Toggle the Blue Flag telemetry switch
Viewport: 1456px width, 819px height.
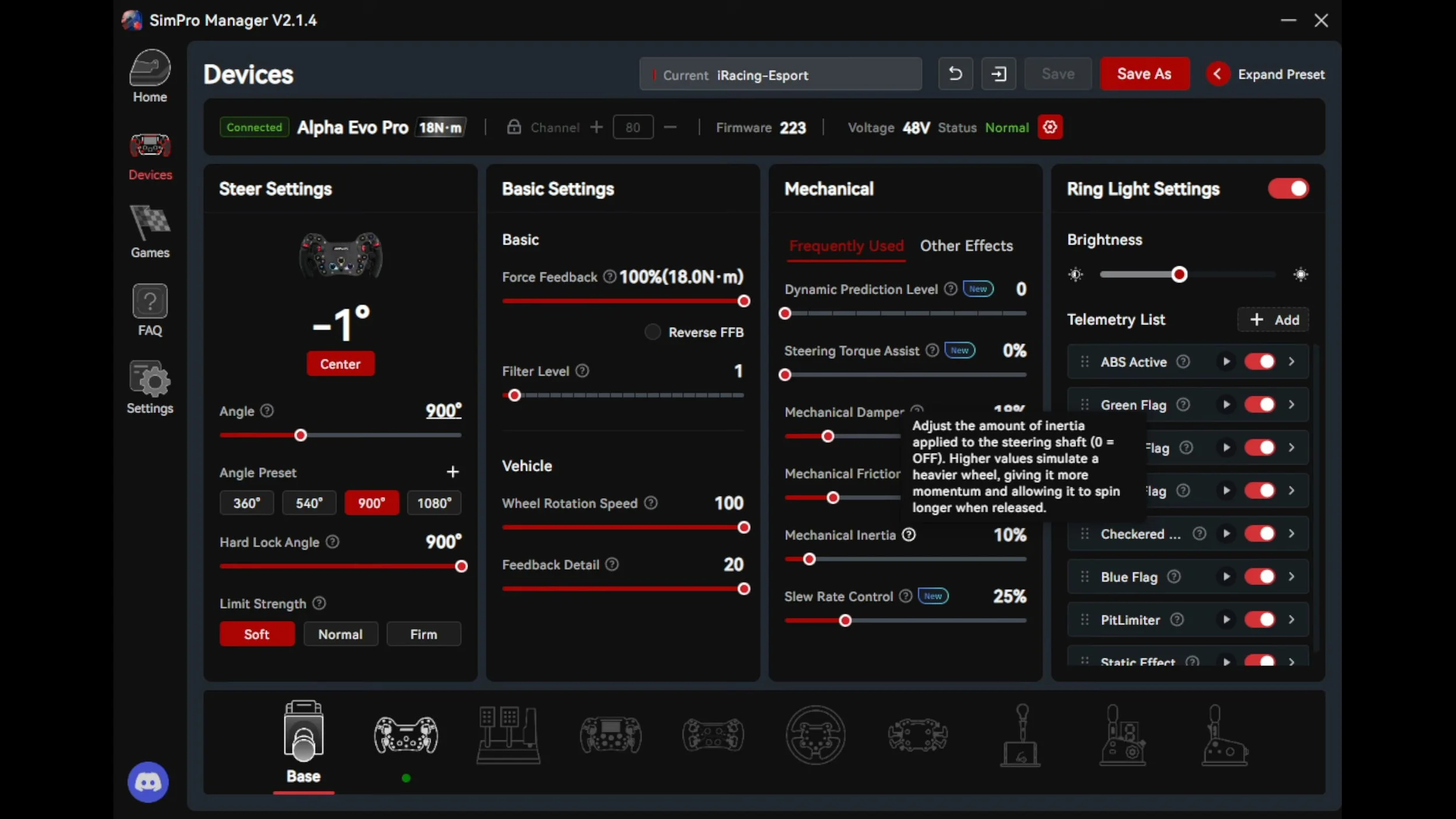point(1260,577)
